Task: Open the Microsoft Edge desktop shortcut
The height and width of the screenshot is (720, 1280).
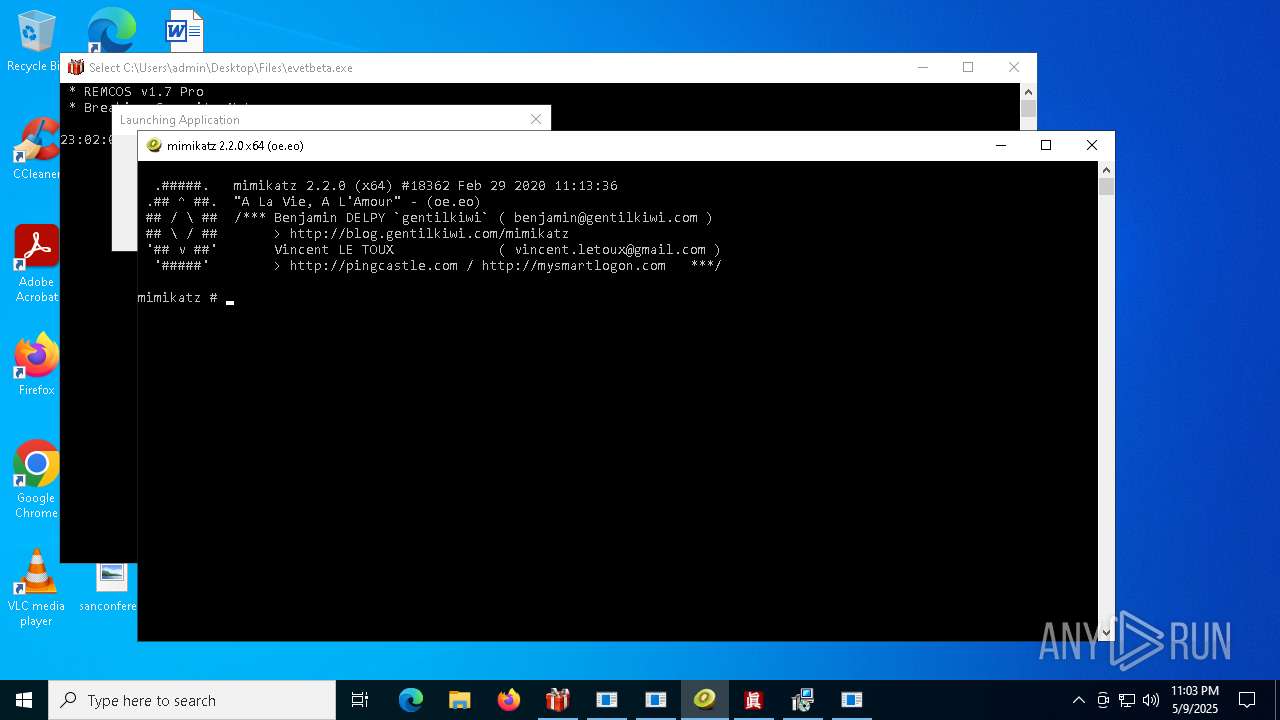Action: coord(111,31)
